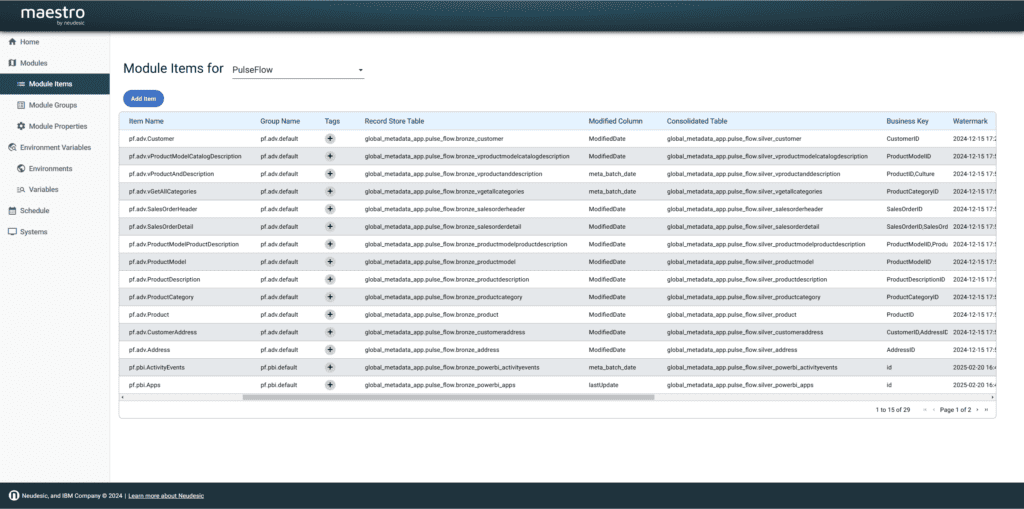The width and height of the screenshot is (1024, 509).
Task: Click silver_powerbi_activityevents consolidated table cell
Action: pos(752,367)
